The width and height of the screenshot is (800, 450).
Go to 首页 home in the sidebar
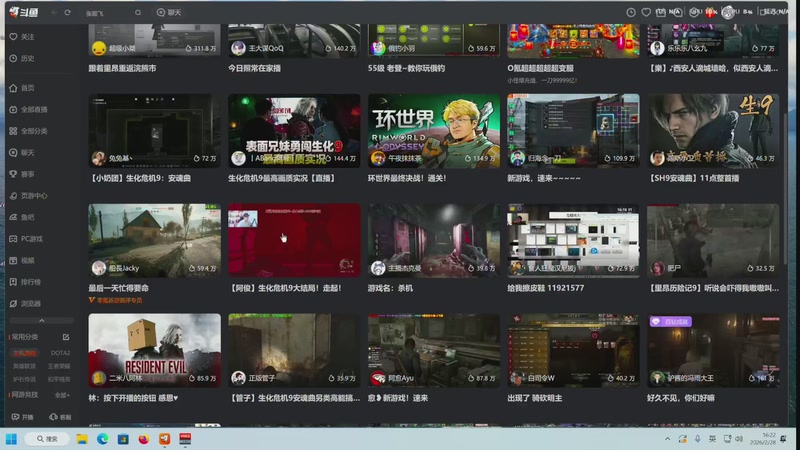tap(22, 88)
